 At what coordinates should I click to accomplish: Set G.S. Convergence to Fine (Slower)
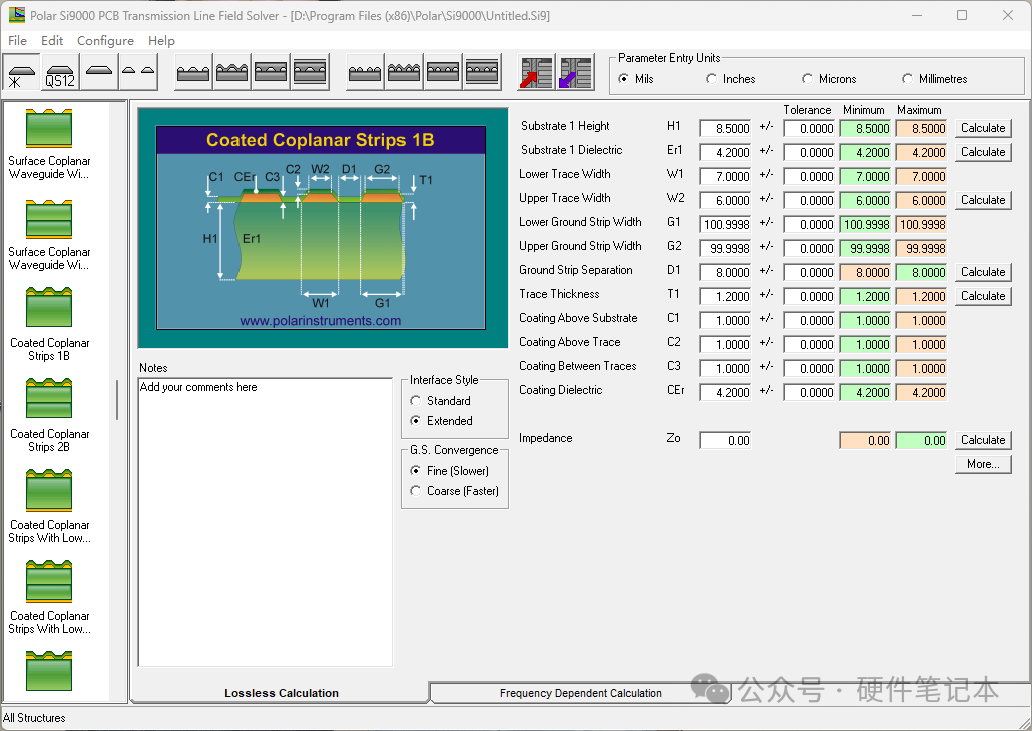click(450, 470)
